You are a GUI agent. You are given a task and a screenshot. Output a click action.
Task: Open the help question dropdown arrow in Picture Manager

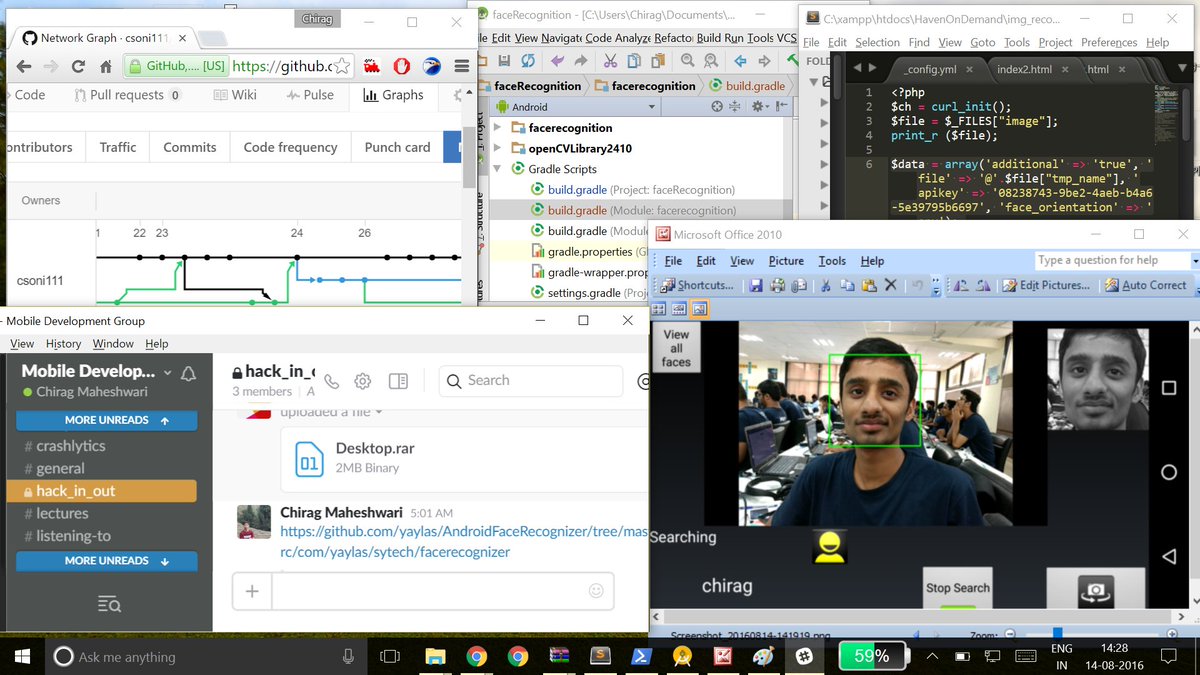1194,260
